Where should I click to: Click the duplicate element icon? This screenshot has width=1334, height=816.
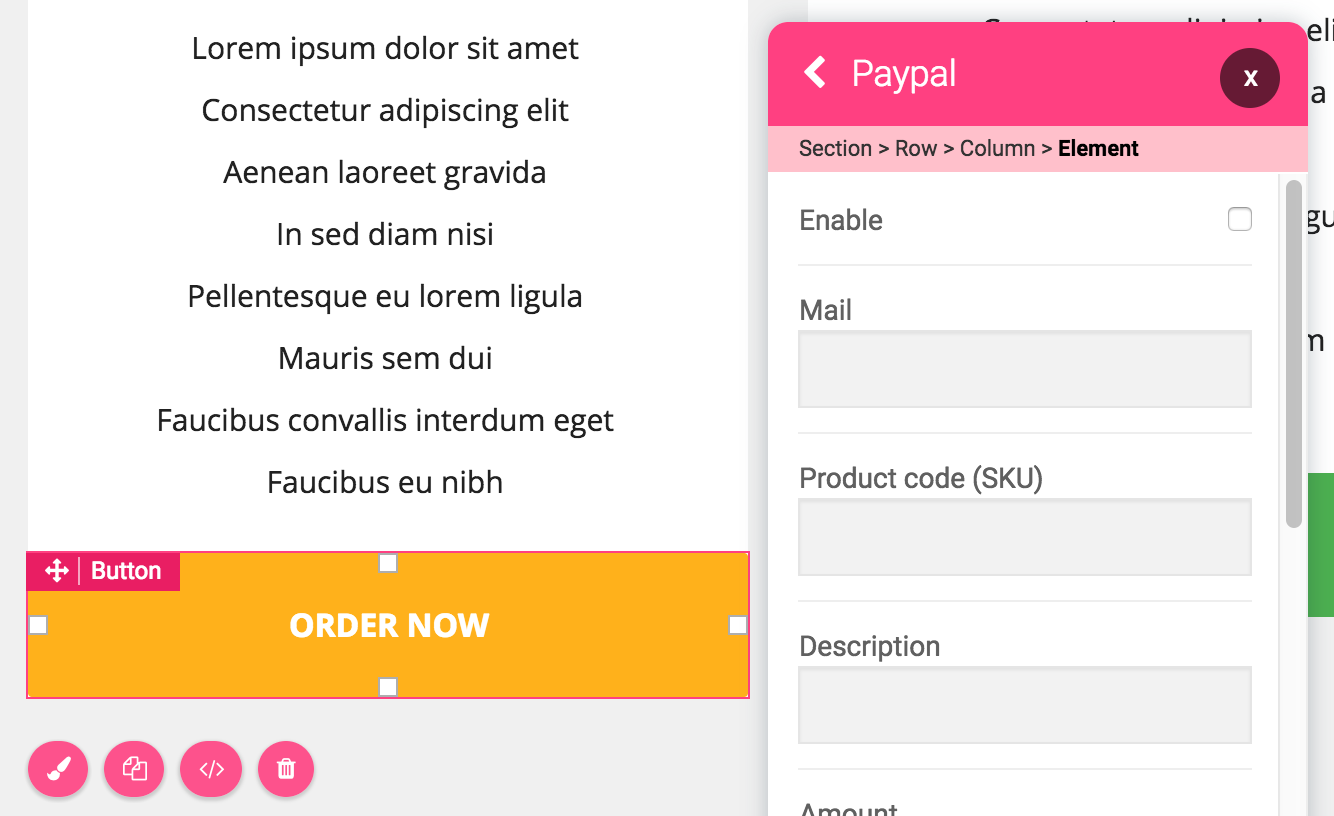click(134, 769)
